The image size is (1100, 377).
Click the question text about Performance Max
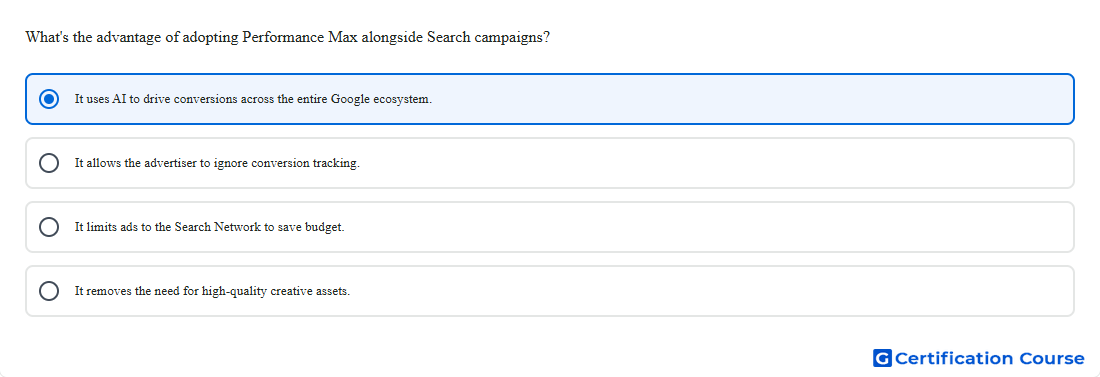pos(288,37)
